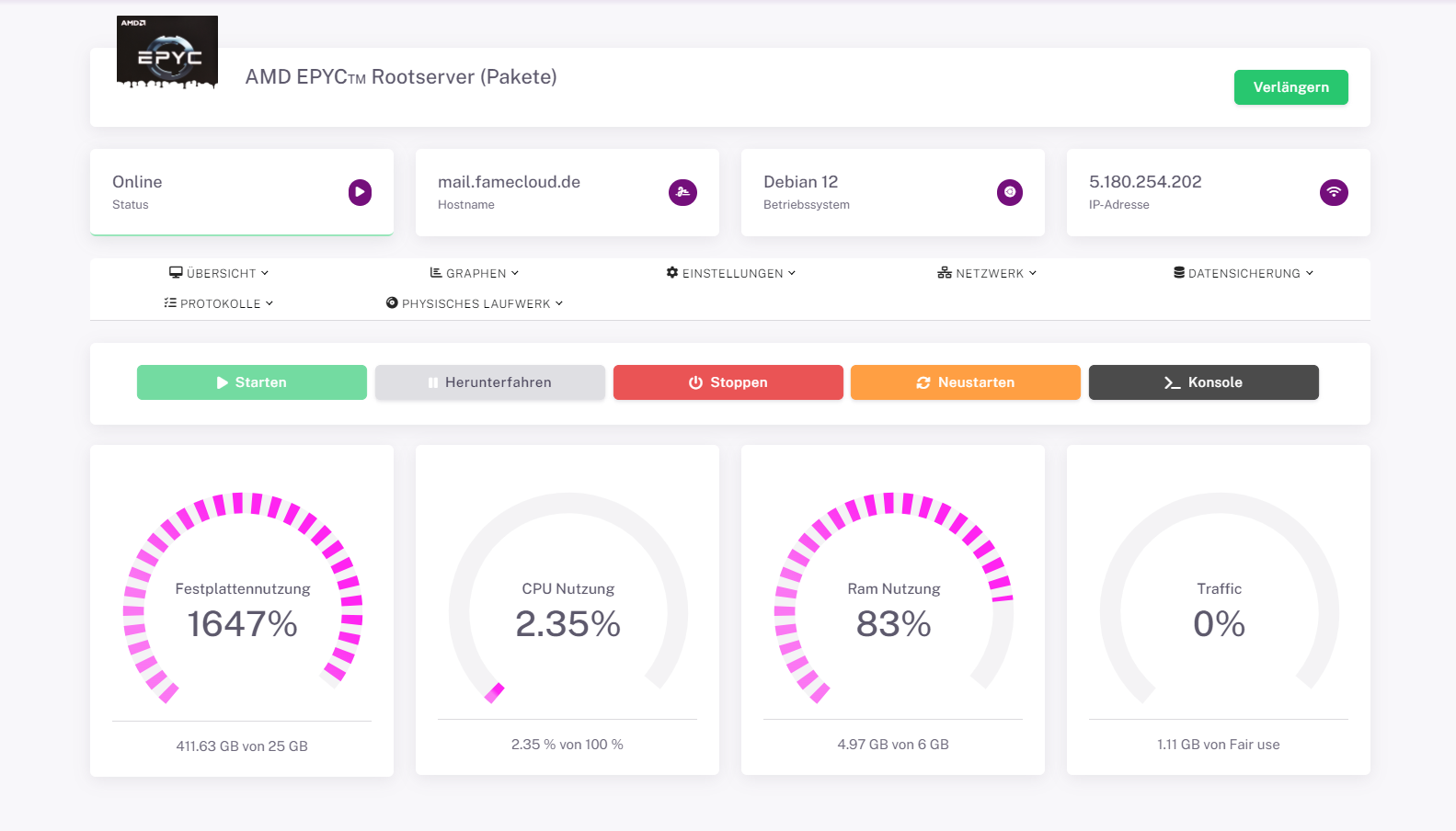The image size is (1456, 831).
Task: Click the gear icon beside Einstellungen
Action: tap(672, 273)
